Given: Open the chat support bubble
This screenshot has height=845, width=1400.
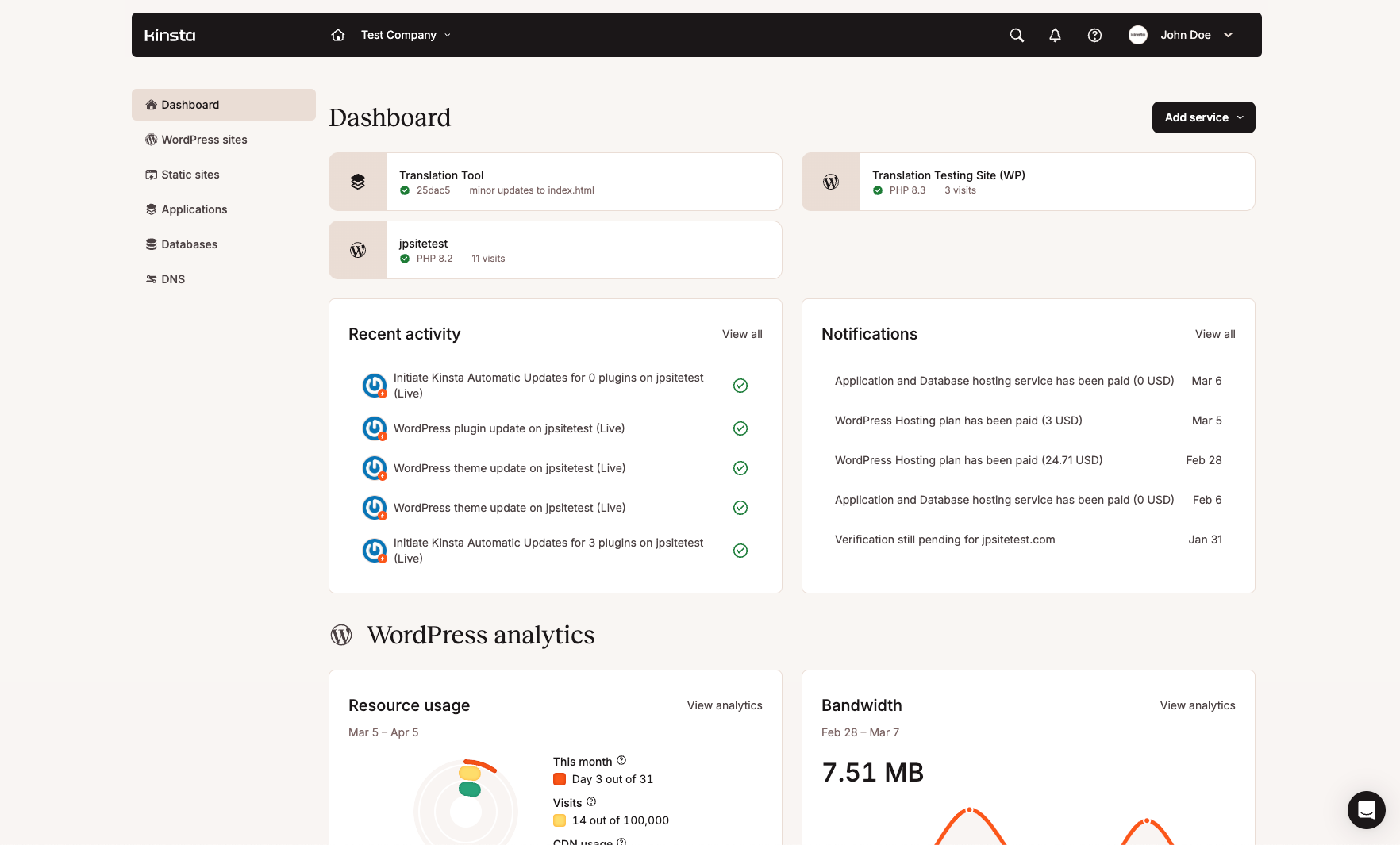Looking at the screenshot, I should click(1367, 810).
